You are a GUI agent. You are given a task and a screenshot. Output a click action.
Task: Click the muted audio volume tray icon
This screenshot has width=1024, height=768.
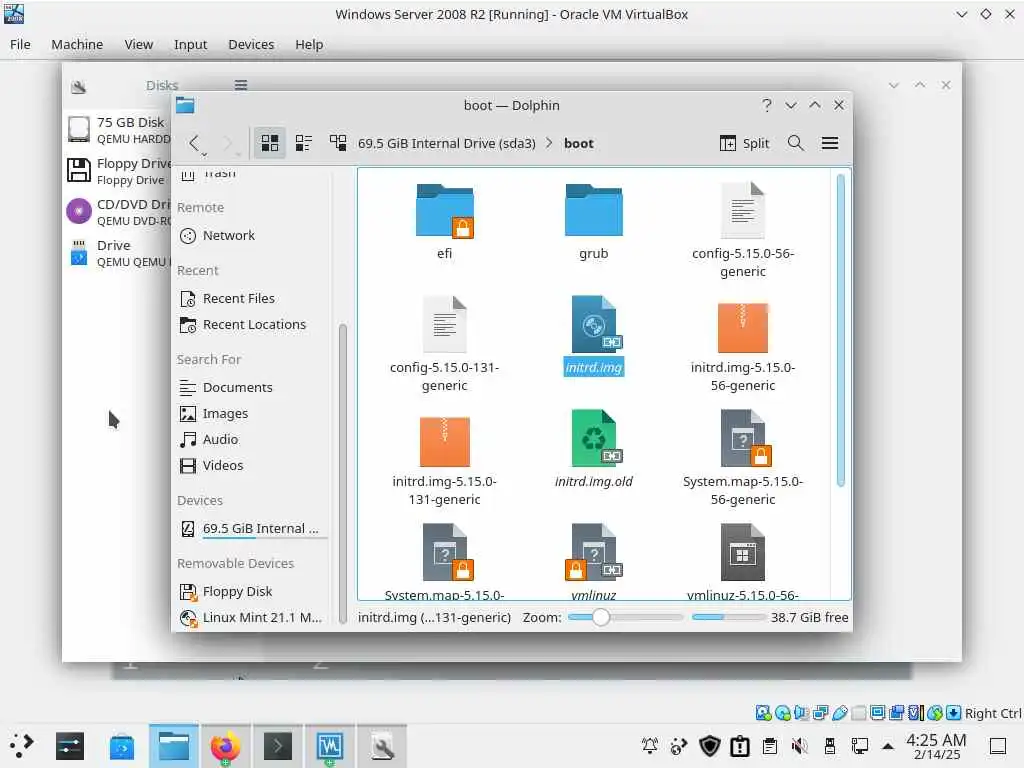[799, 745]
